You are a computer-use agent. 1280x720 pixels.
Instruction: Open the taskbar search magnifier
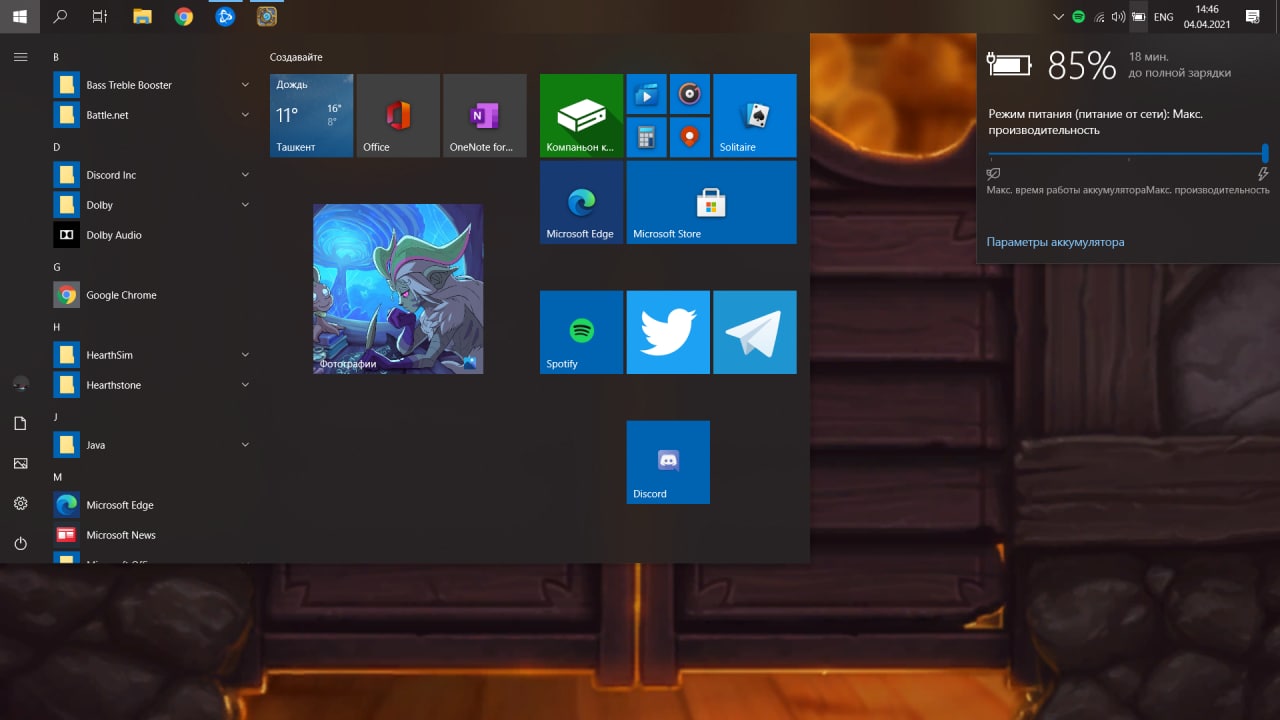(x=60, y=16)
